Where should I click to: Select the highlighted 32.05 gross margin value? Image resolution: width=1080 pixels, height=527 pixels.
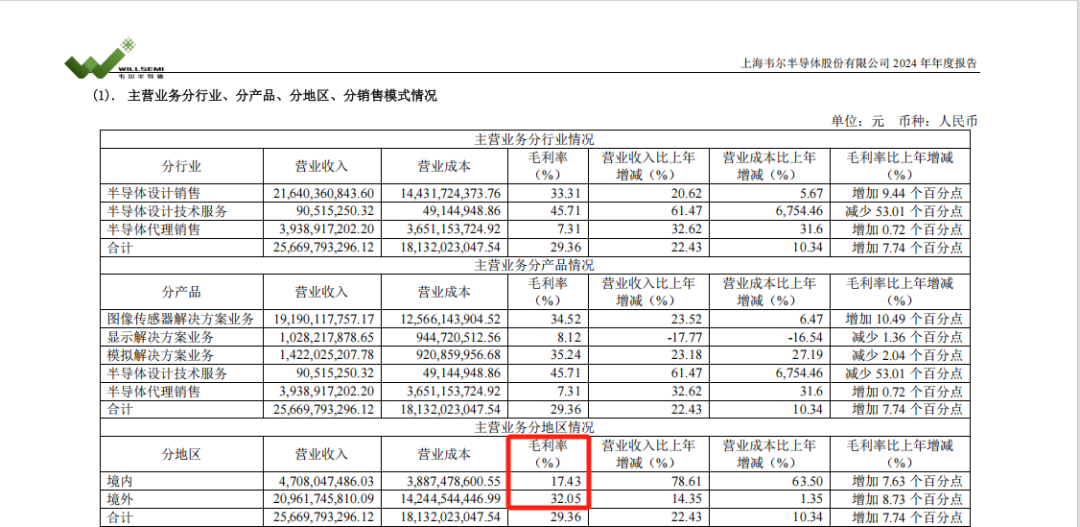pos(546,499)
